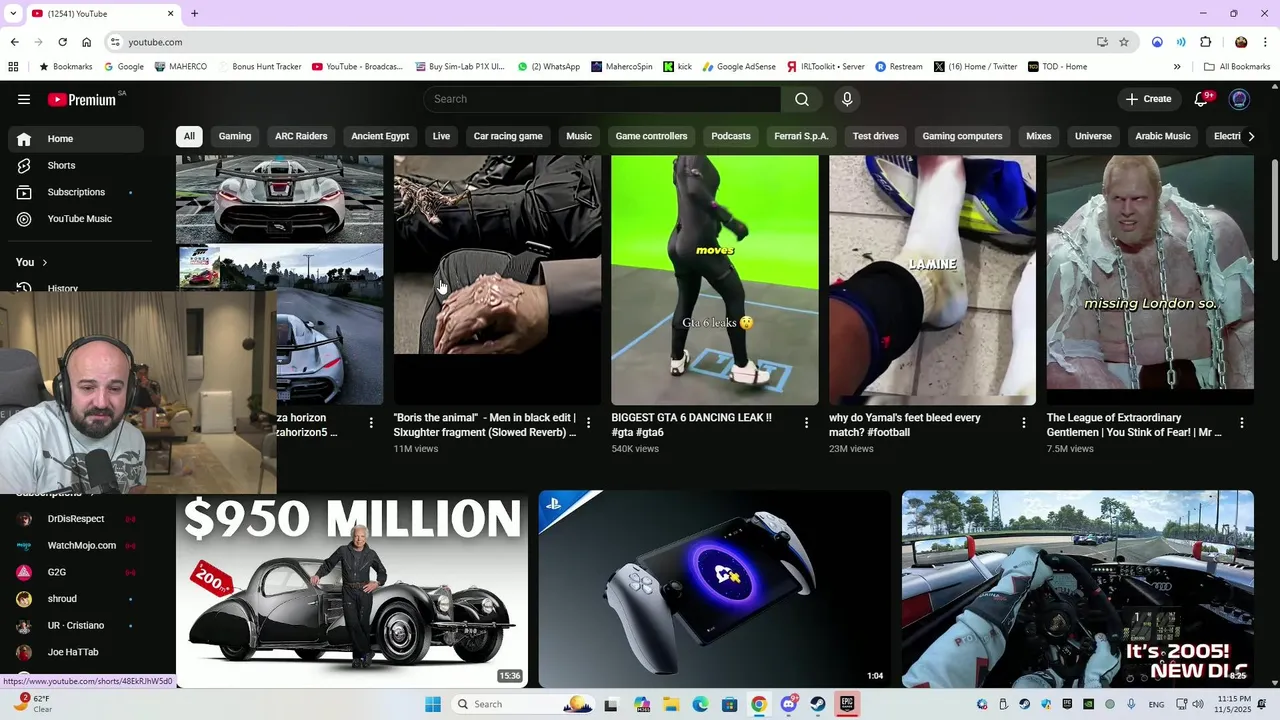The height and width of the screenshot is (720, 1280).
Task: Open the It's 2005 New DLC racing thumbnail
Action: pos(1077,589)
